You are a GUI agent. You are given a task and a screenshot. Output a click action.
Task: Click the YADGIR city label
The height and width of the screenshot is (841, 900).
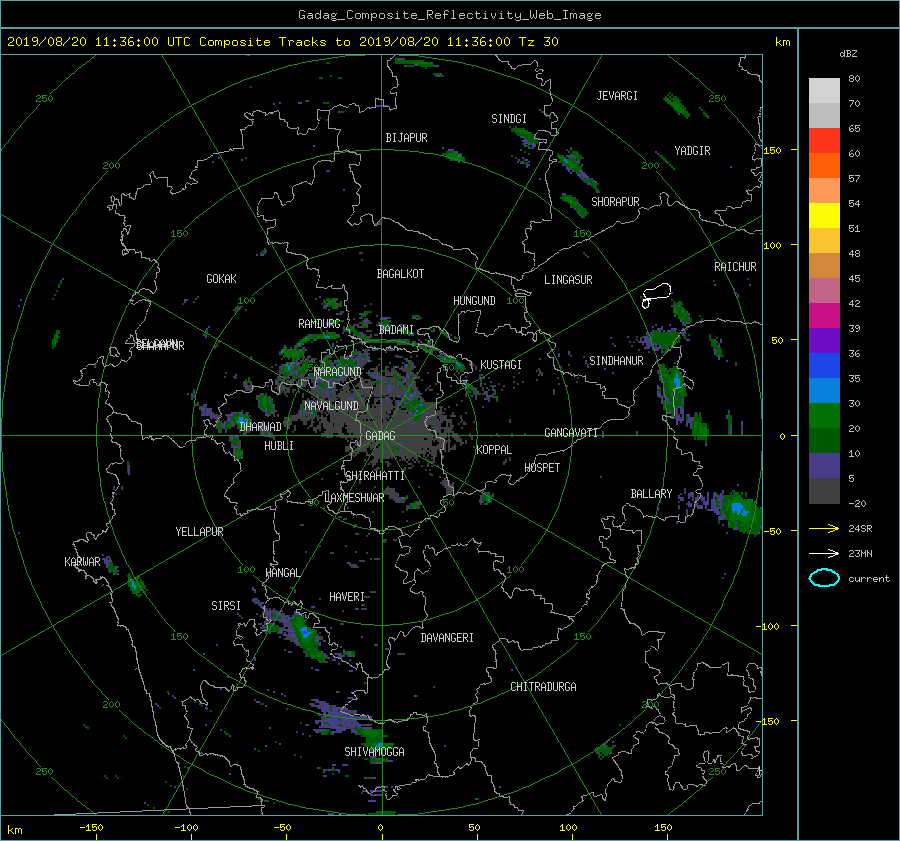tap(692, 151)
